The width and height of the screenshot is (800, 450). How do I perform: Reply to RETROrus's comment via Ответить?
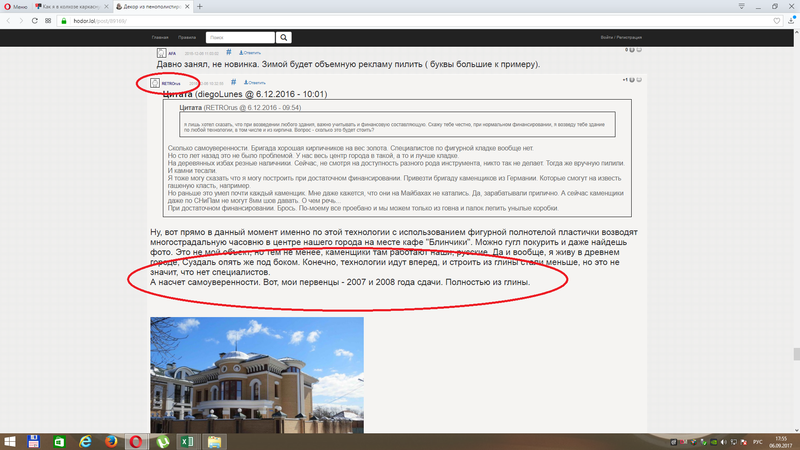pyautogui.click(x=255, y=83)
